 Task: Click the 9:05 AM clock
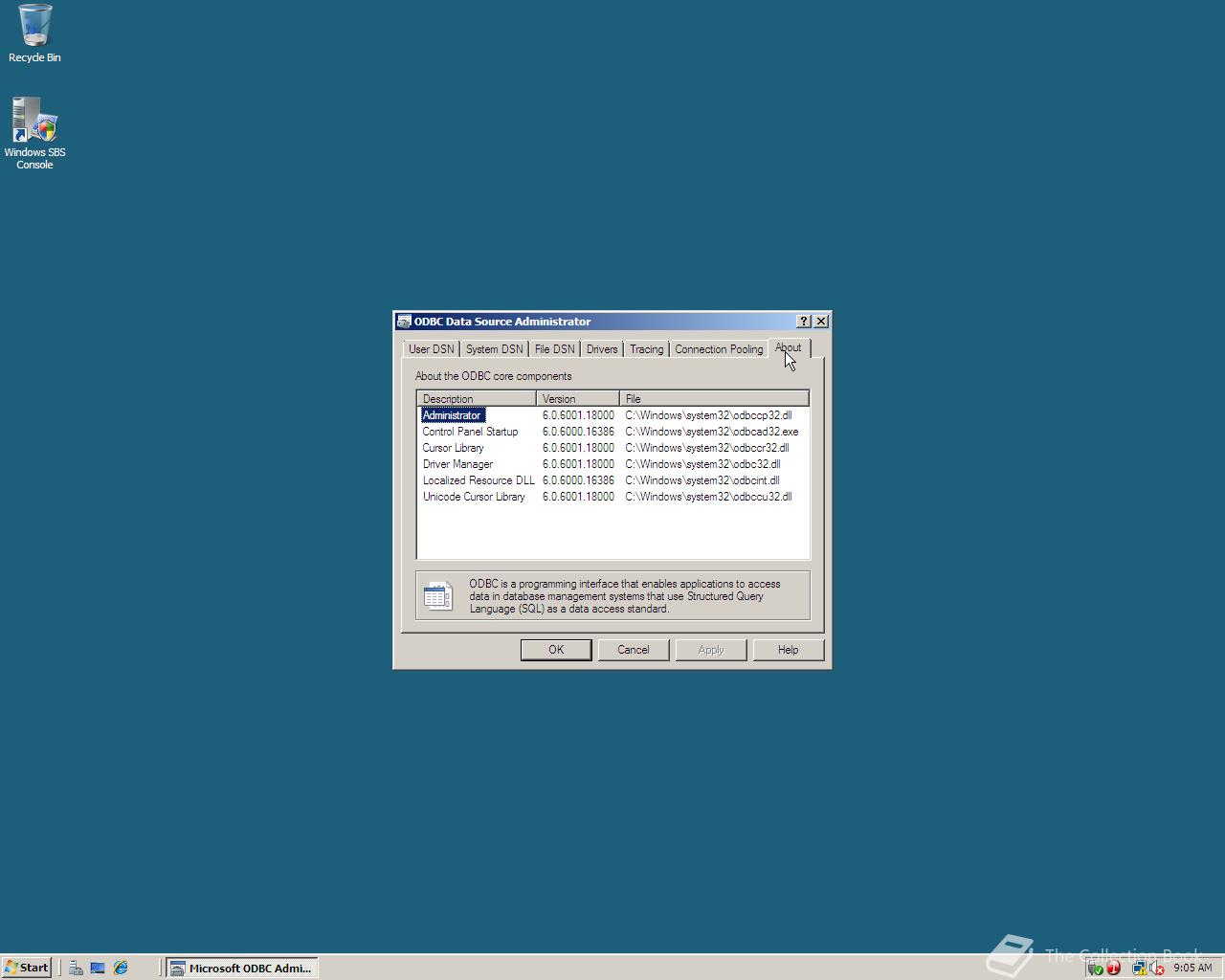tap(1192, 968)
